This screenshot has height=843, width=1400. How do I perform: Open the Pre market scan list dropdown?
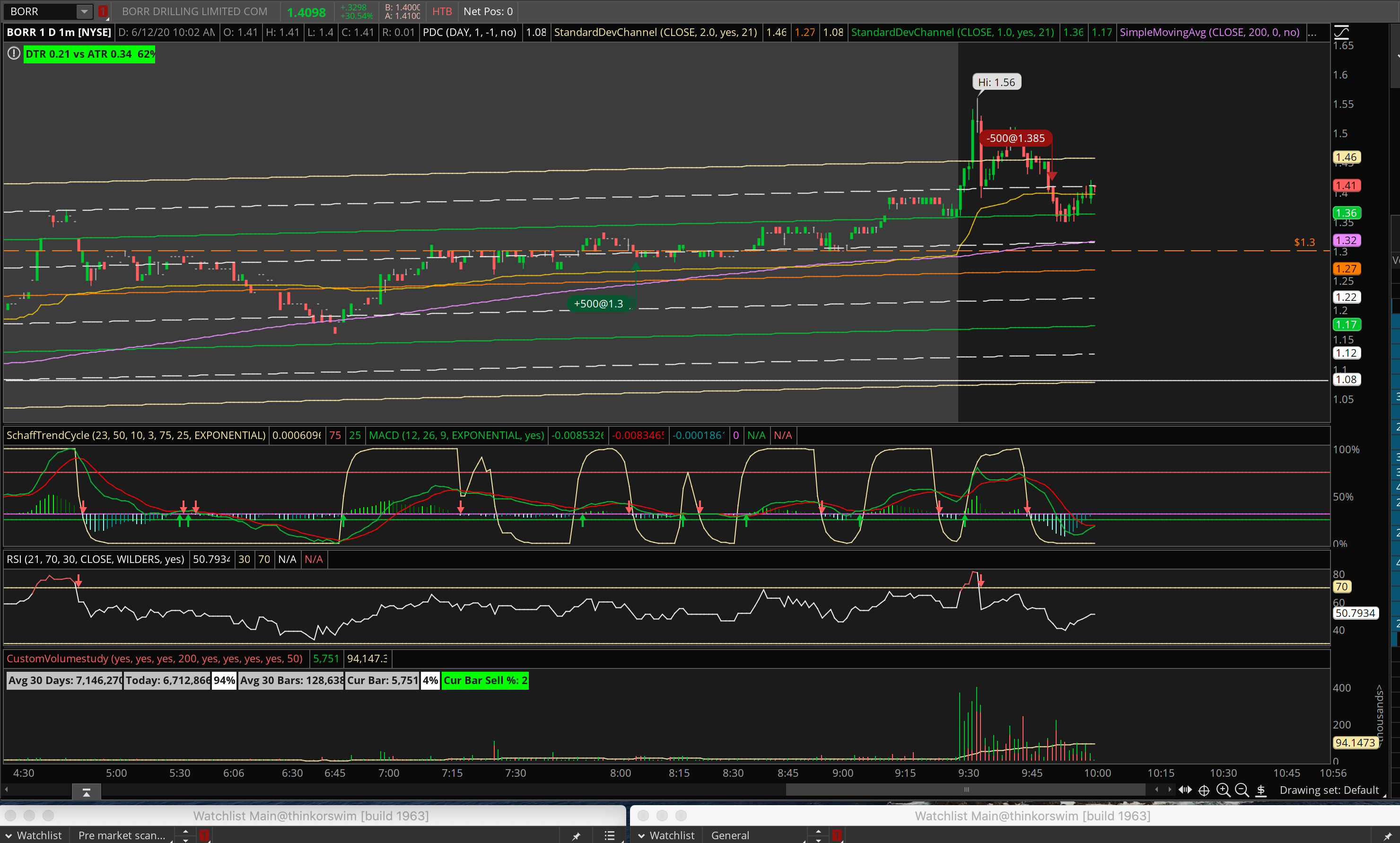122,835
